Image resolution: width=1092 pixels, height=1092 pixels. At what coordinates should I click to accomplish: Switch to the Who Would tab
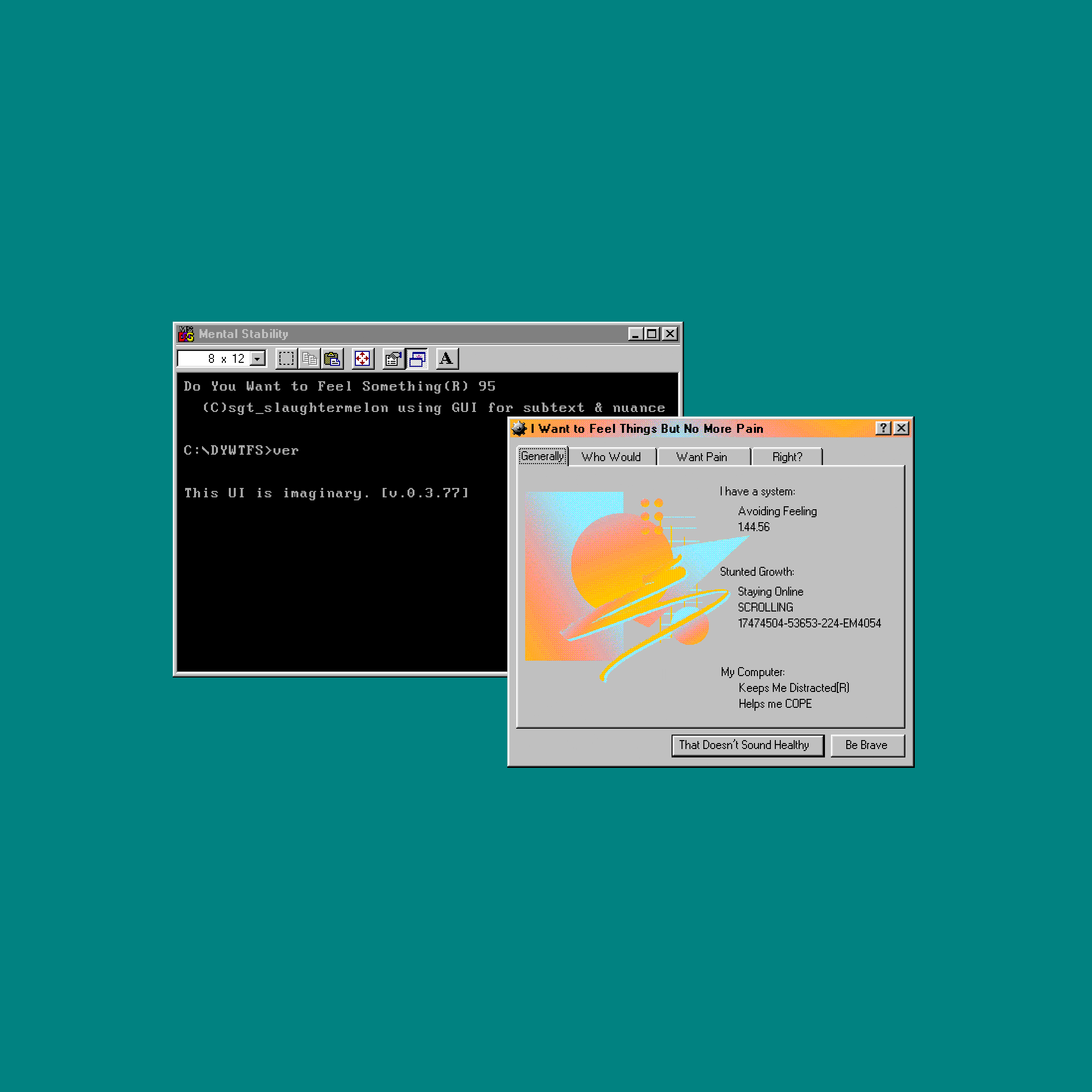click(611, 457)
